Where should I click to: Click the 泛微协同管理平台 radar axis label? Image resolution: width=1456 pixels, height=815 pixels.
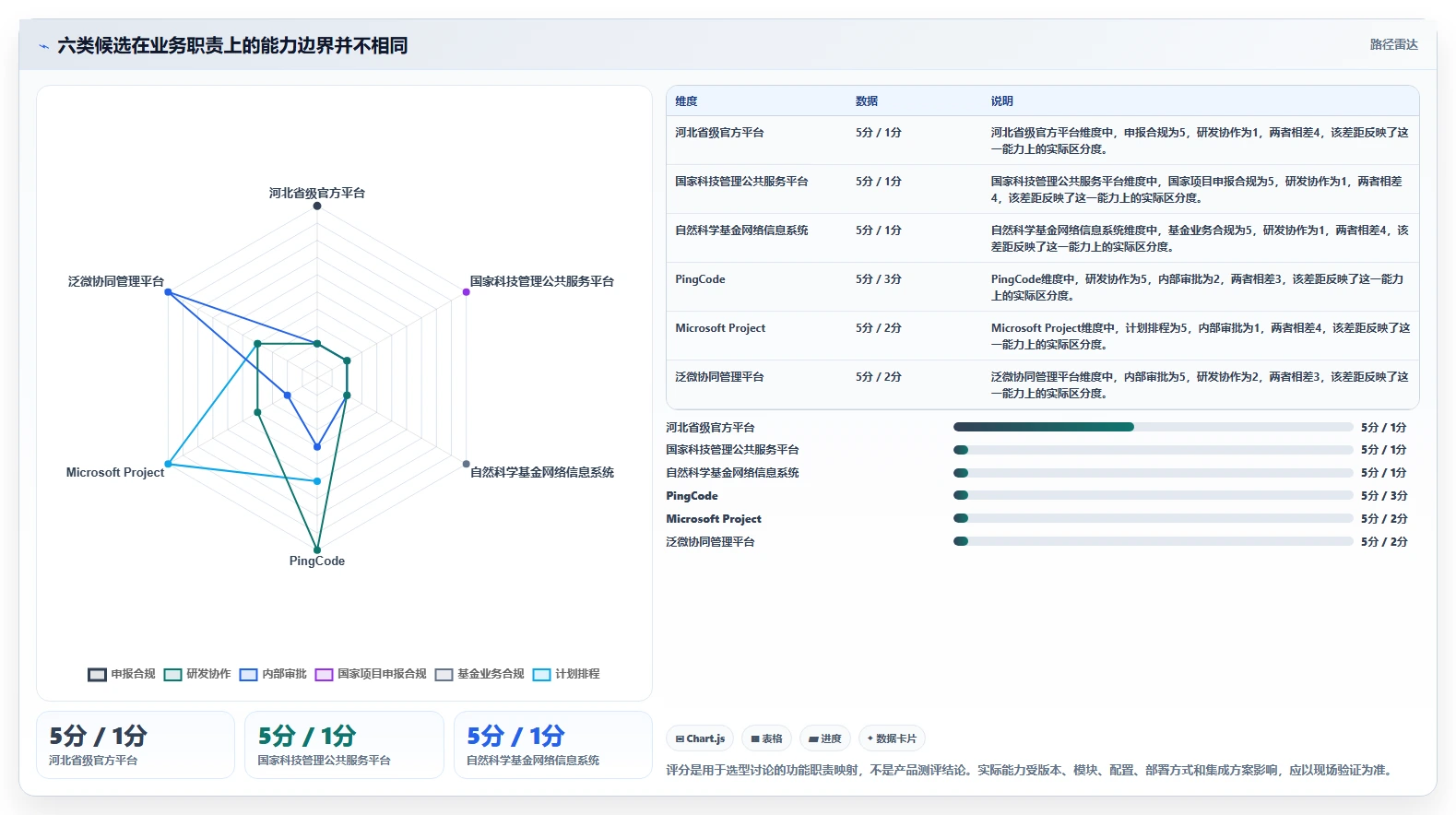click(x=116, y=281)
